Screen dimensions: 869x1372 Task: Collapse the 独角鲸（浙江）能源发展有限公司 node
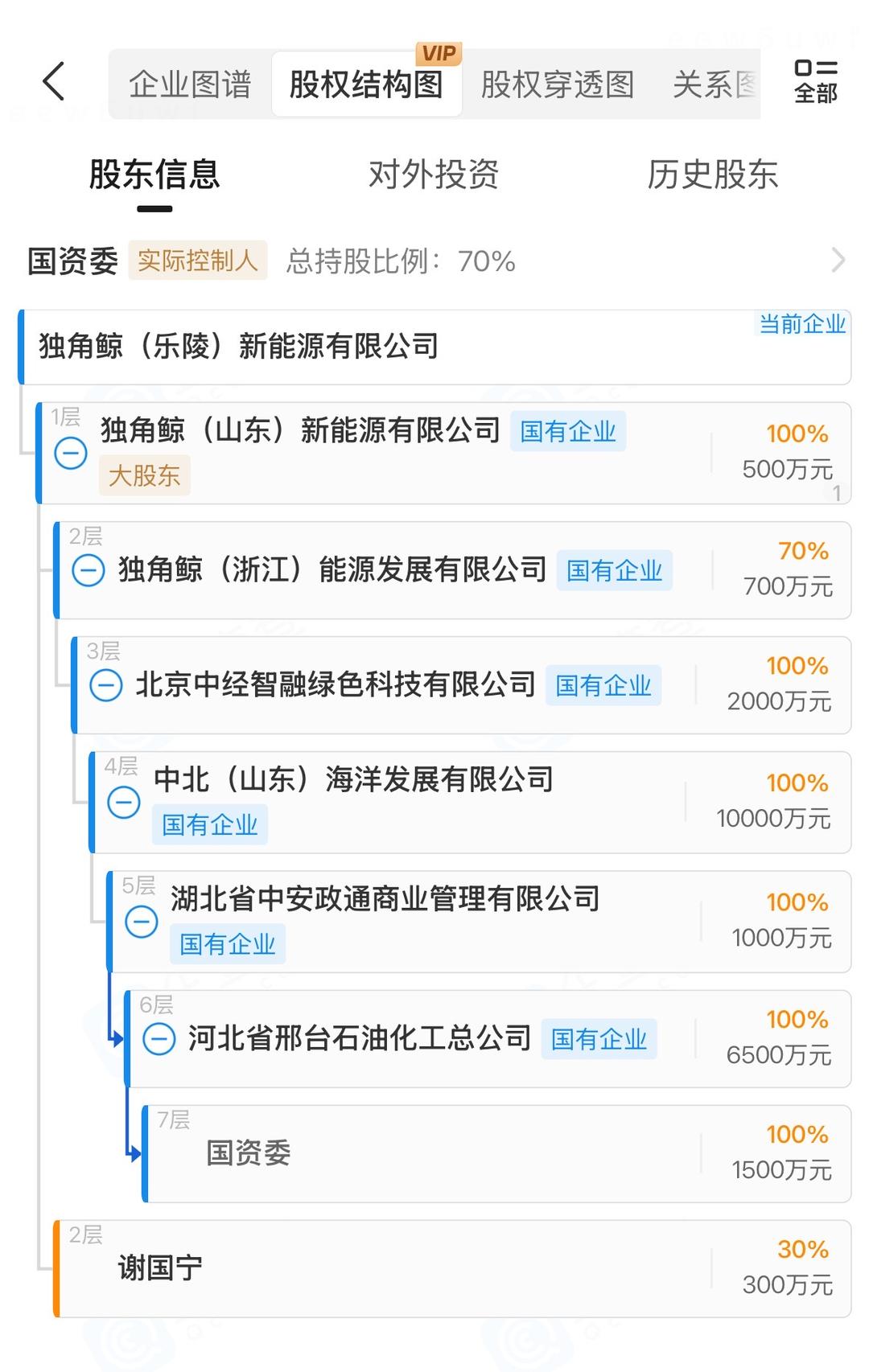[x=89, y=571]
